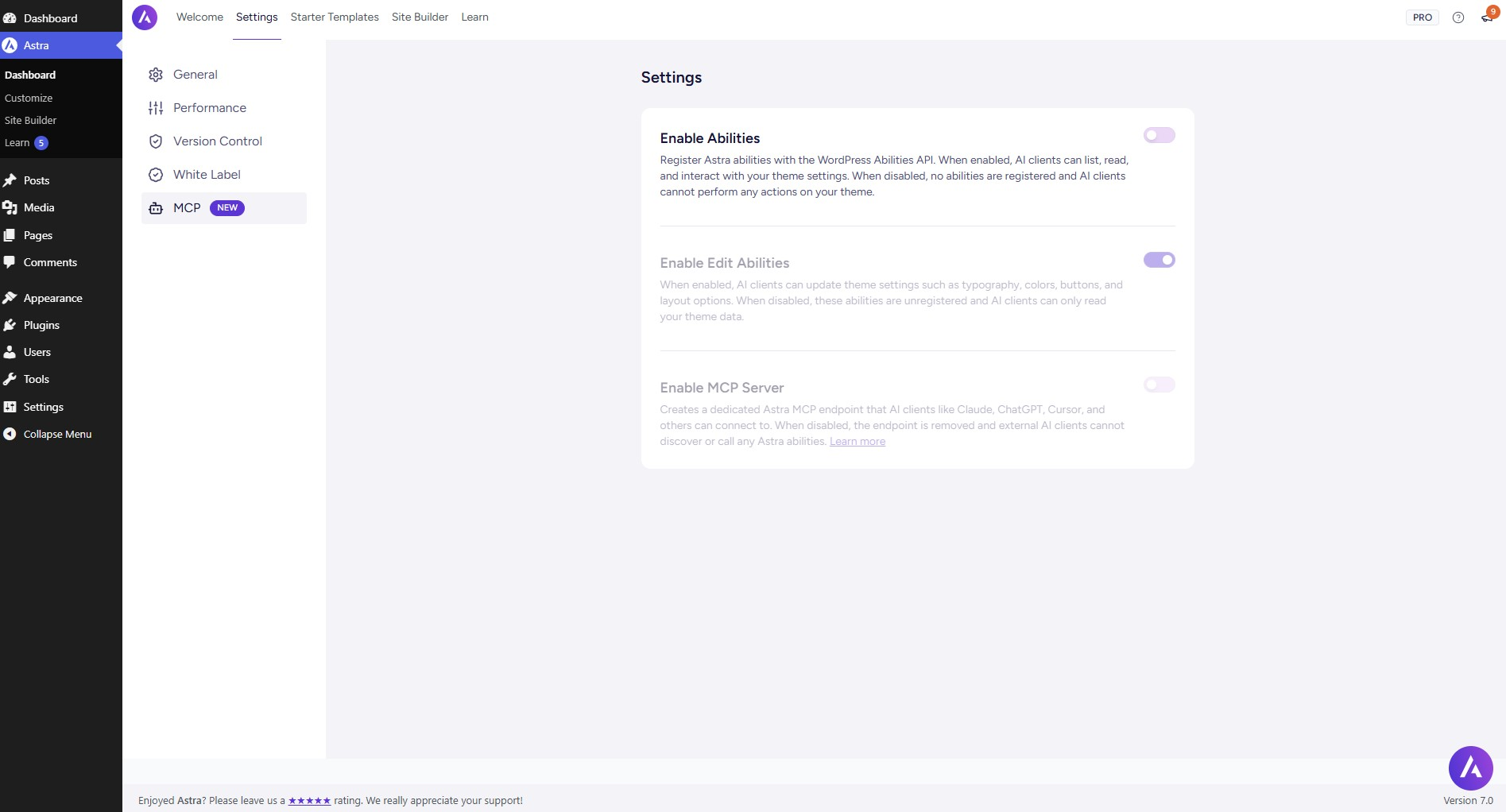The image size is (1506, 812).
Task: Click the Media icon in sidebar
Action: [10, 207]
